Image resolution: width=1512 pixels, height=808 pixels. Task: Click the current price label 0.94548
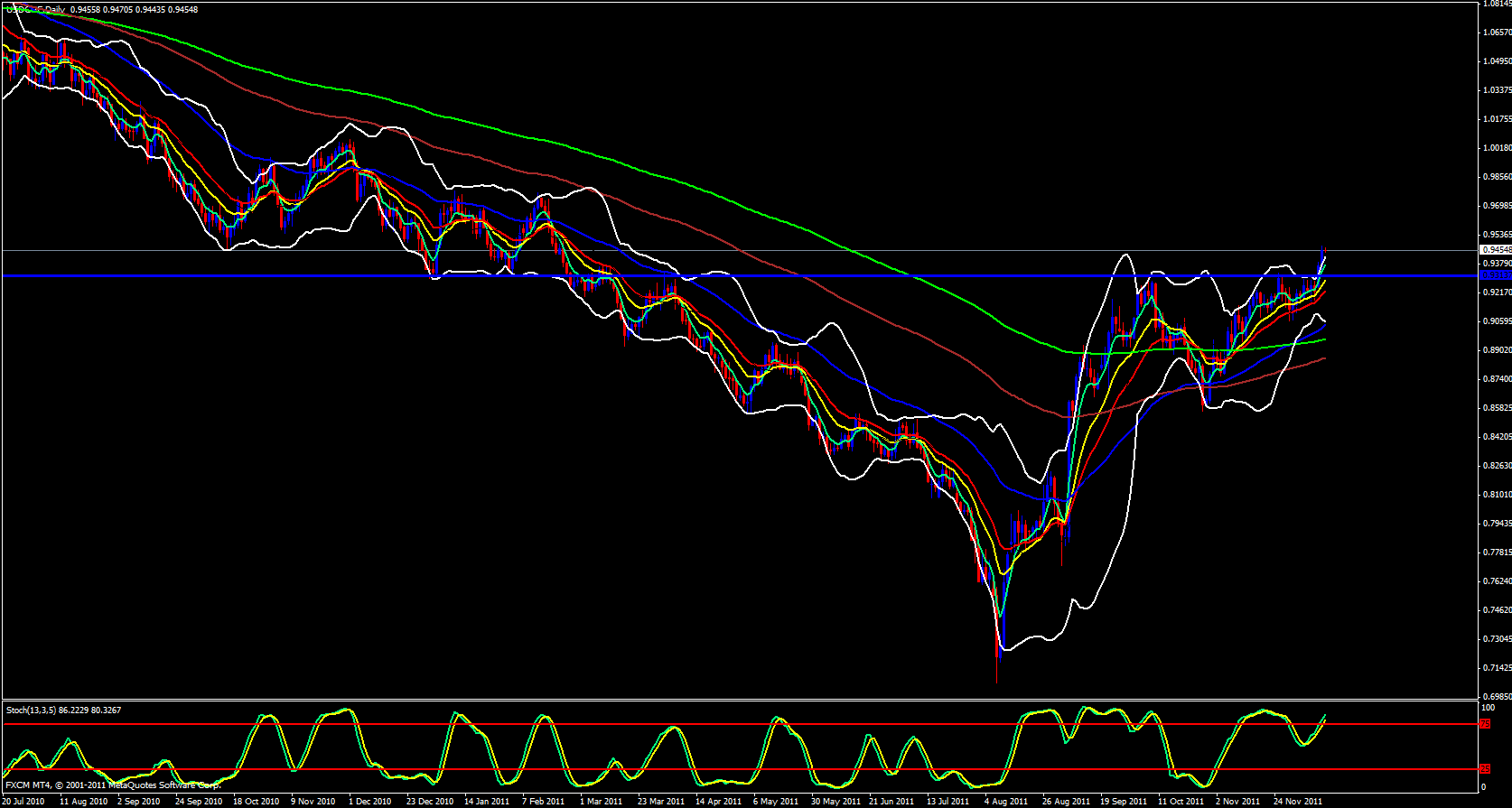click(x=1495, y=250)
